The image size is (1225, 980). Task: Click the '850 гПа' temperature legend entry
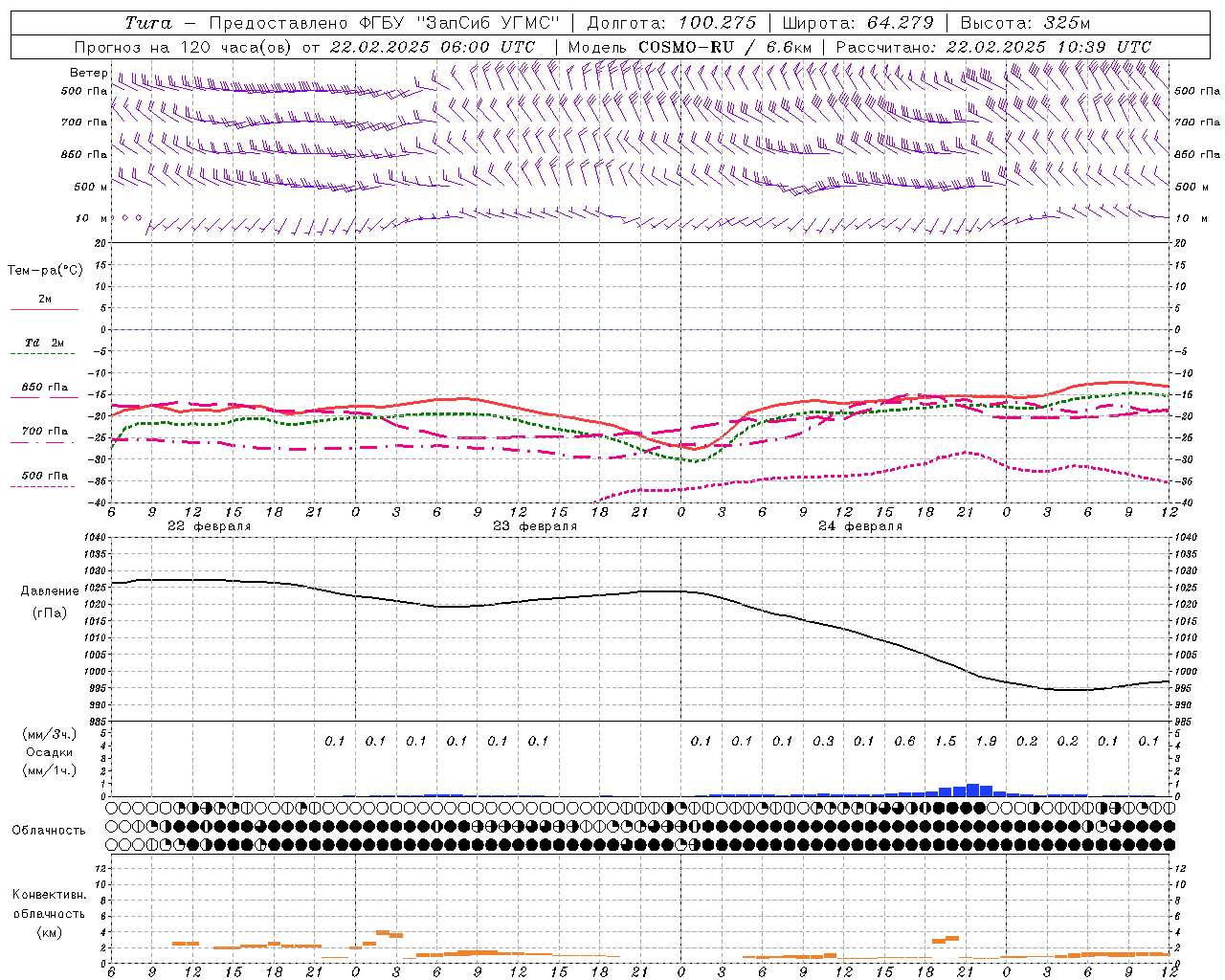(45, 388)
